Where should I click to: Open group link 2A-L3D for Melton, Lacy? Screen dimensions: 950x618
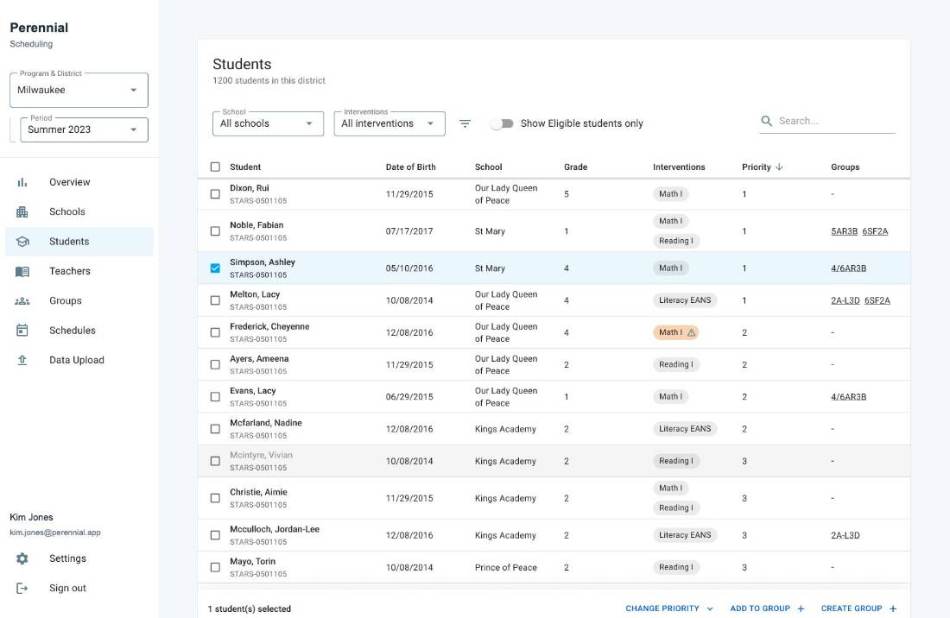click(845, 301)
